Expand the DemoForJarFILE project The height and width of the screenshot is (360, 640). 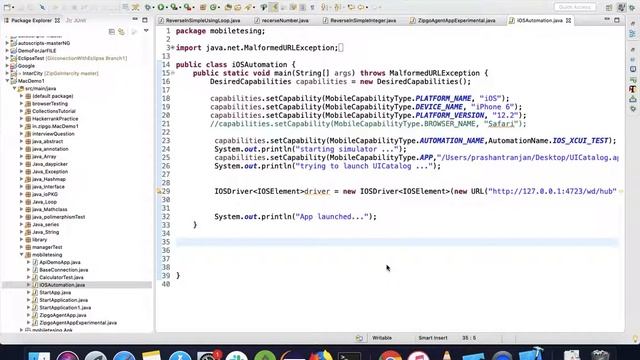point(7,51)
